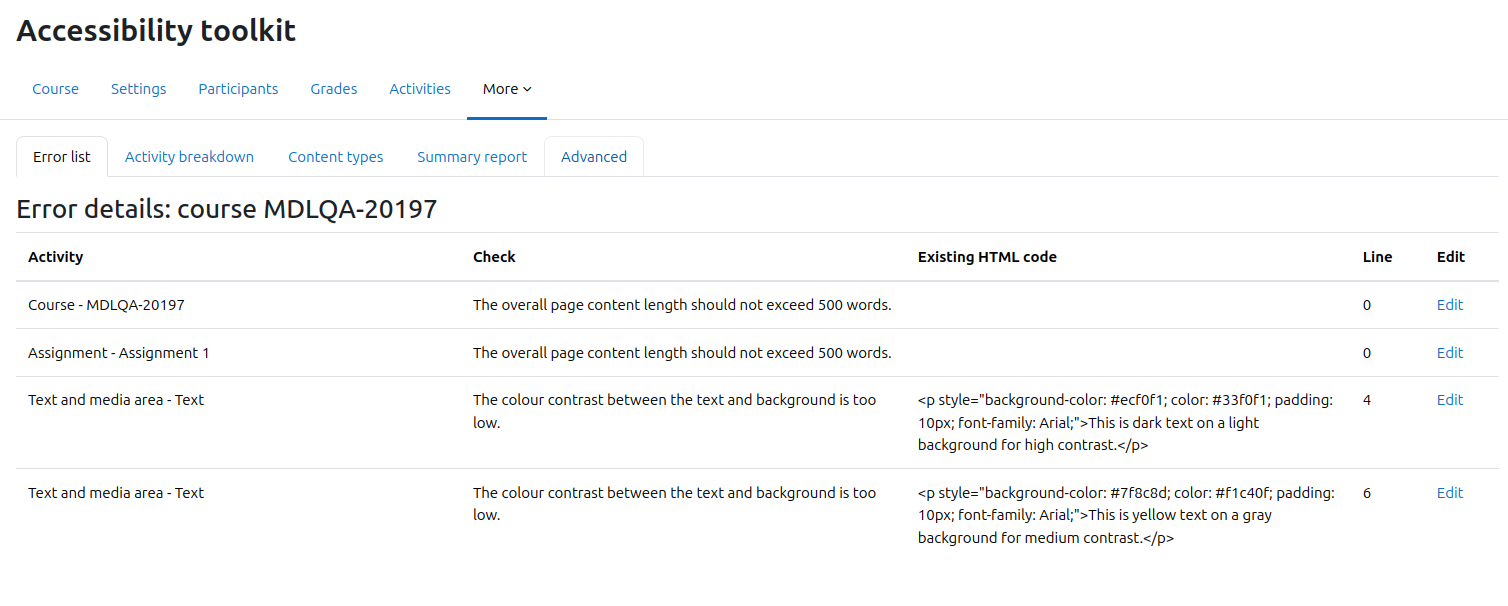
Task: Switch to Activity breakdown tab
Action: click(x=189, y=157)
